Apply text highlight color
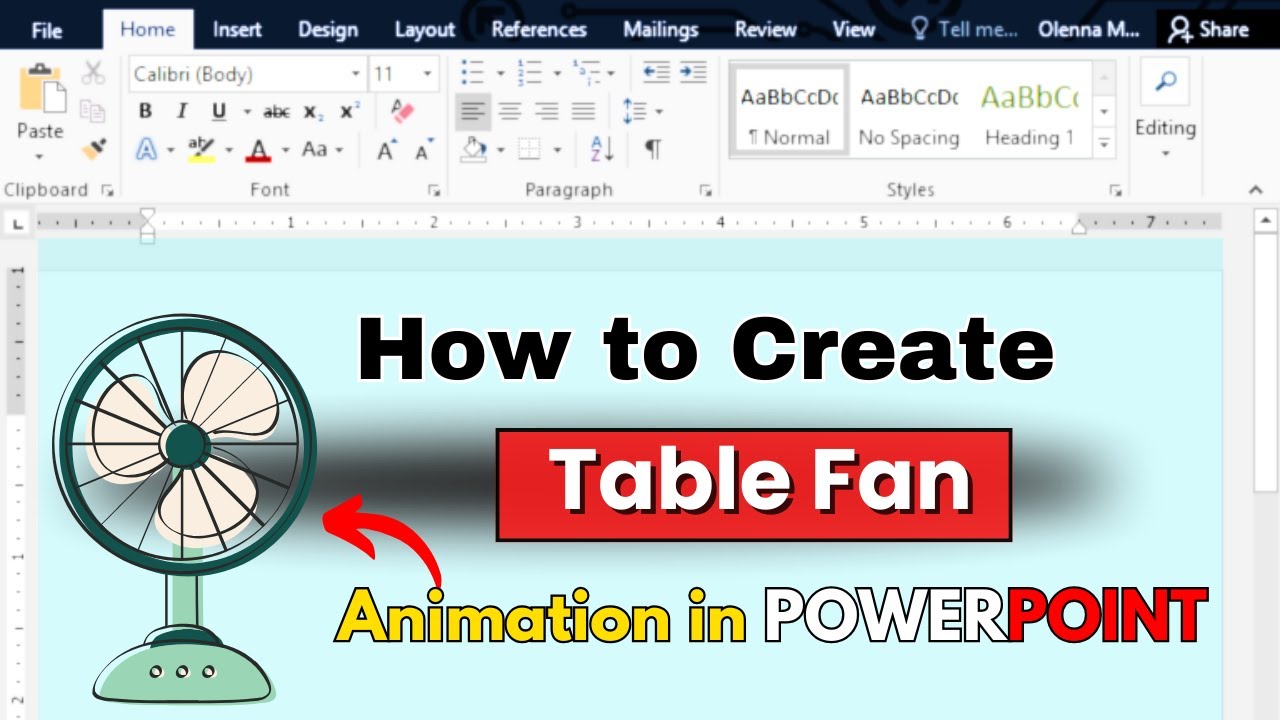The height and width of the screenshot is (720, 1280). click(x=201, y=150)
